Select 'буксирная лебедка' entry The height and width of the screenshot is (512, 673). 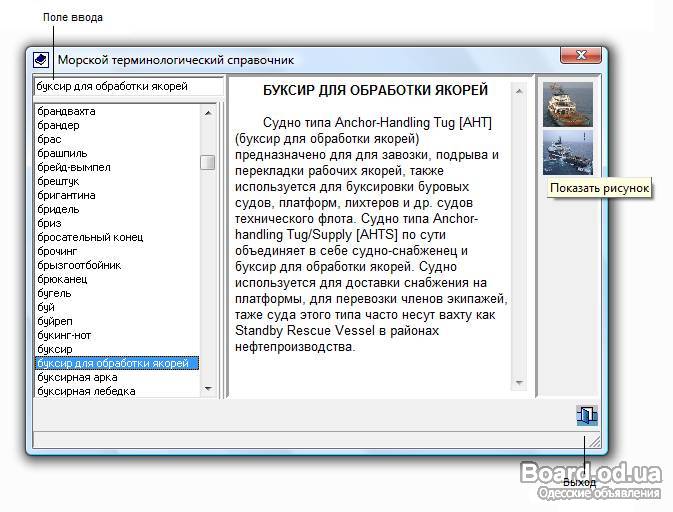point(83,392)
